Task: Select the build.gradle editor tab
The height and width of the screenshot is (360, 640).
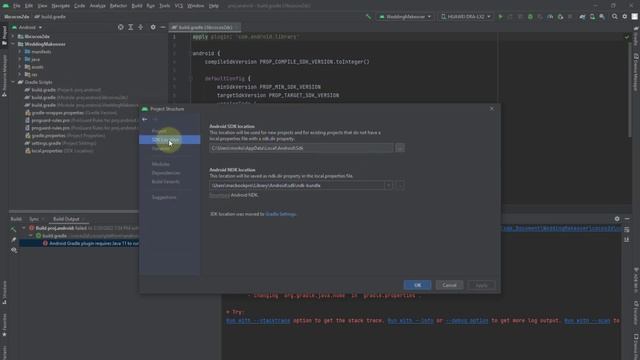Action: [x=205, y=27]
